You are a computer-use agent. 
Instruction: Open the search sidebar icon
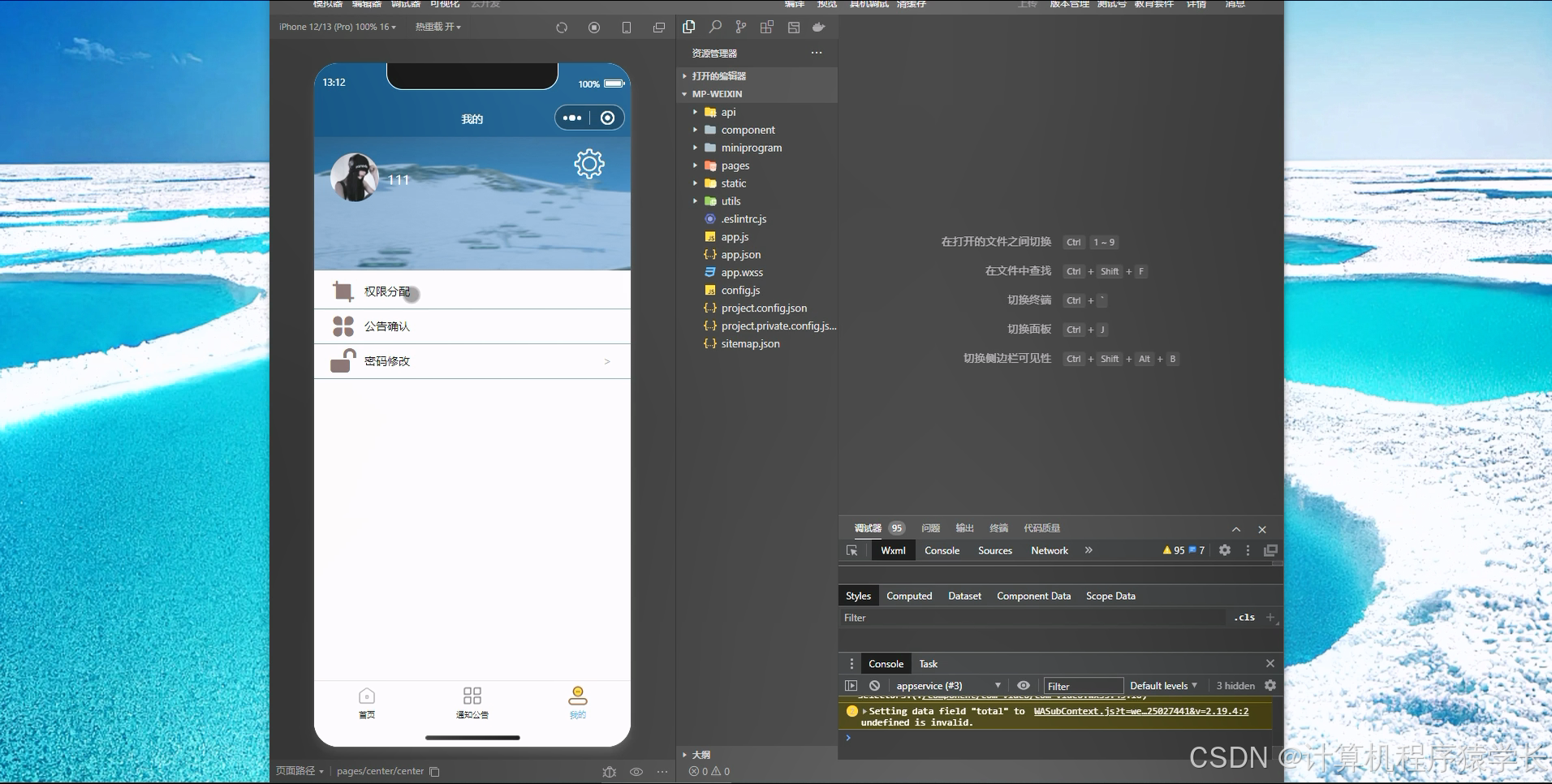tap(715, 27)
